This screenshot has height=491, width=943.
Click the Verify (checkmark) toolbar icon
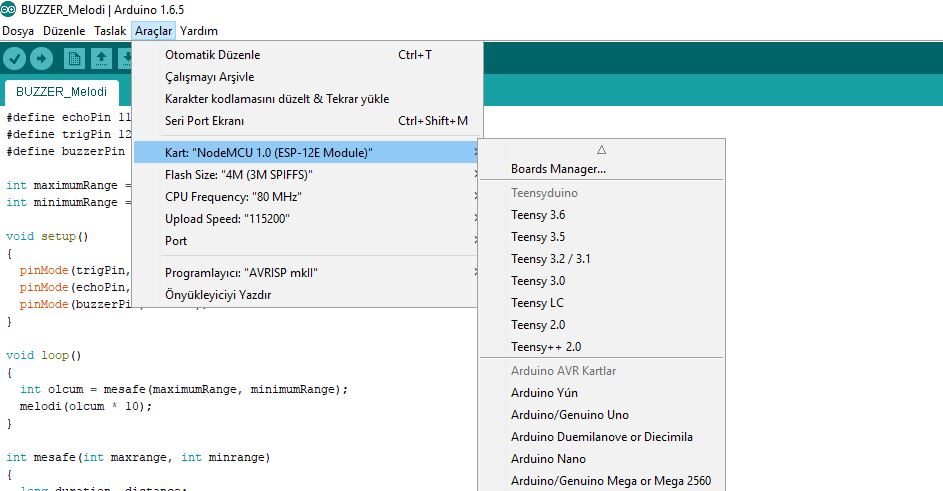click(15, 59)
